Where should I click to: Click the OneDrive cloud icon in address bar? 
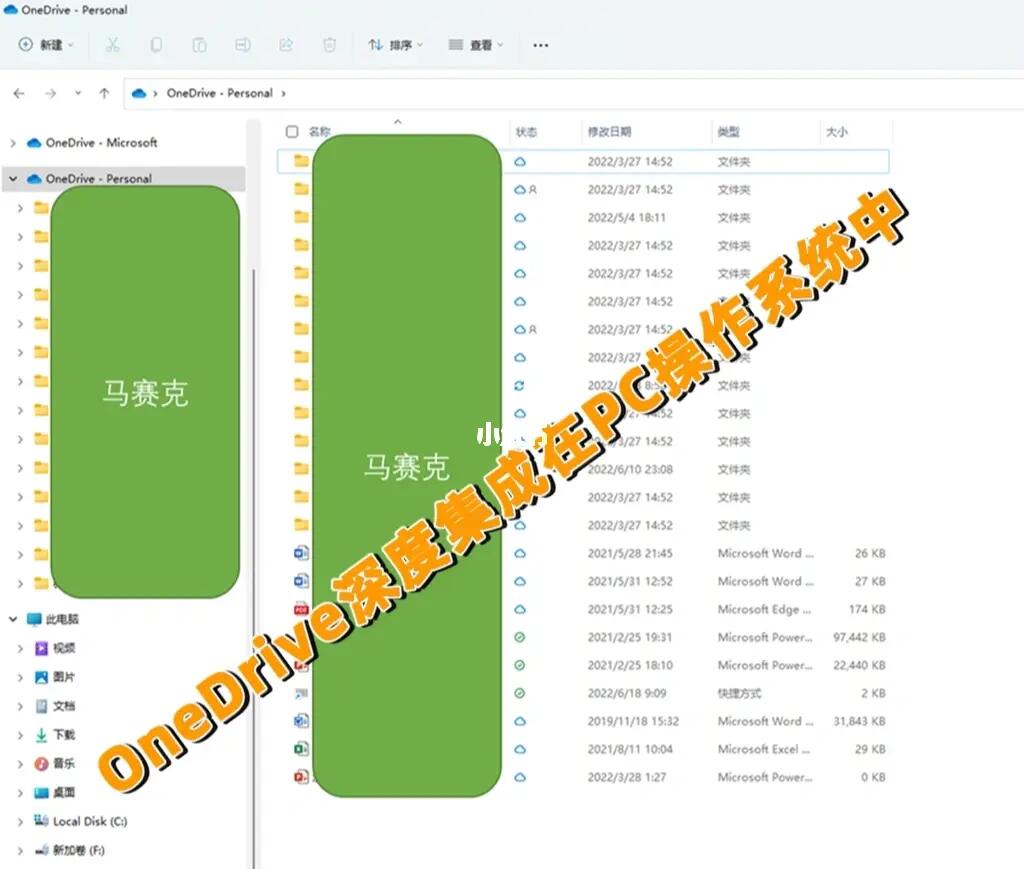pos(138,93)
